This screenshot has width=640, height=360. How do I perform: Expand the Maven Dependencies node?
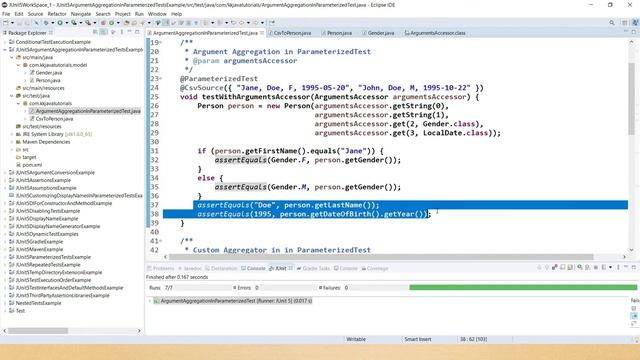[12, 142]
